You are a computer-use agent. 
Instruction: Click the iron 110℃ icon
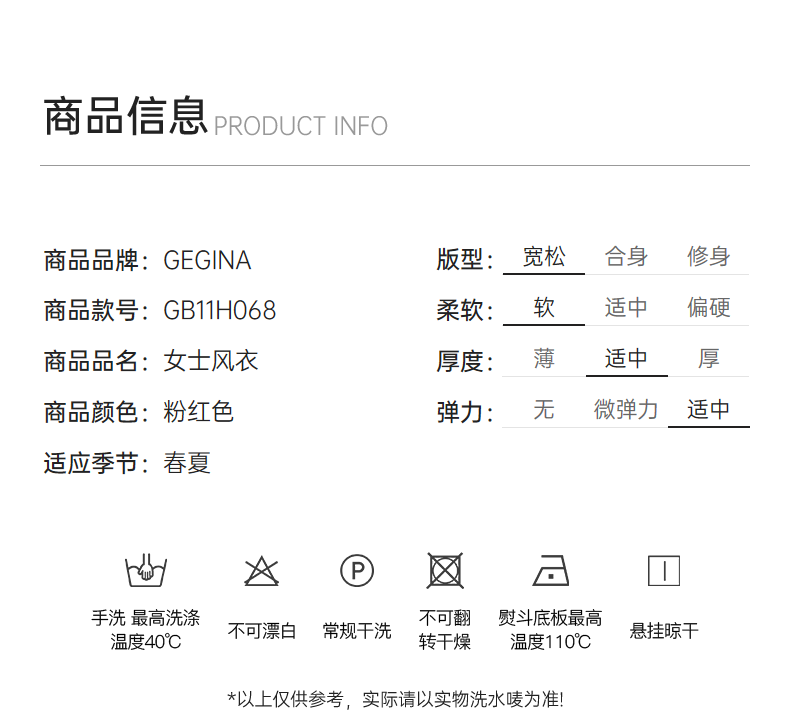551,571
